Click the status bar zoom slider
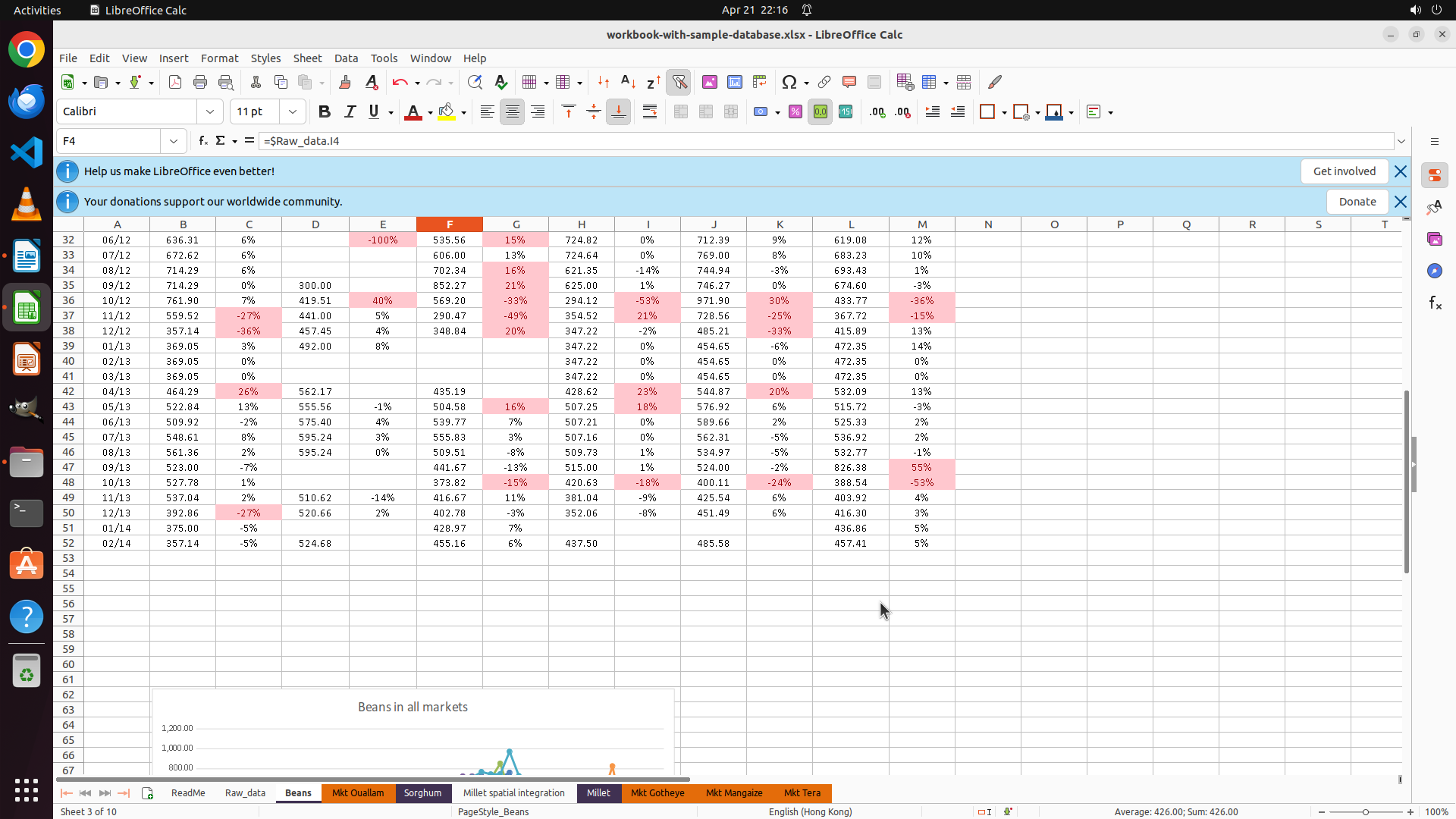The height and width of the screenshot is (819, 1456). pyautogui.click(x=1366, y=812)
